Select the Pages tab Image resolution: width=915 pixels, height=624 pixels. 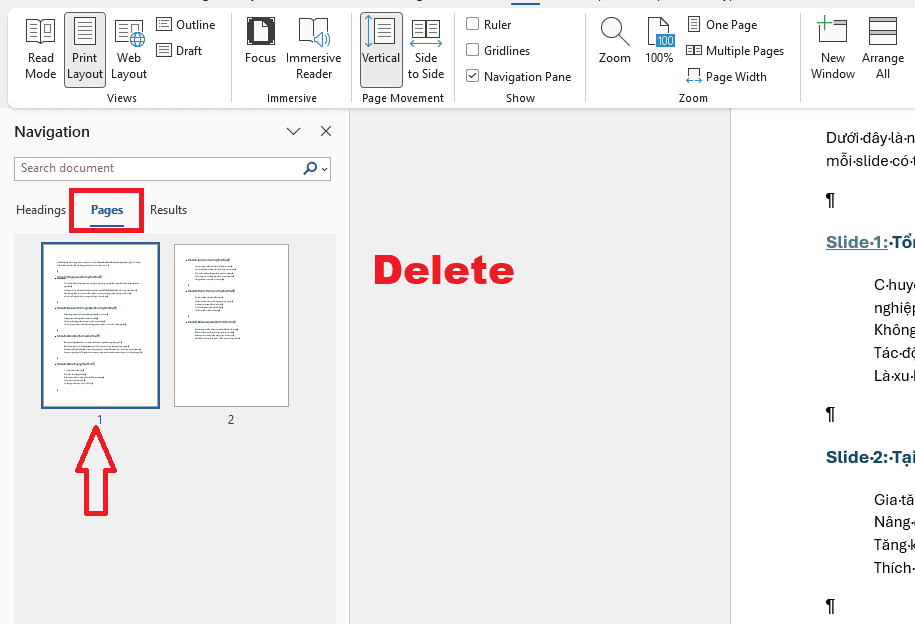tap(107, 210)
